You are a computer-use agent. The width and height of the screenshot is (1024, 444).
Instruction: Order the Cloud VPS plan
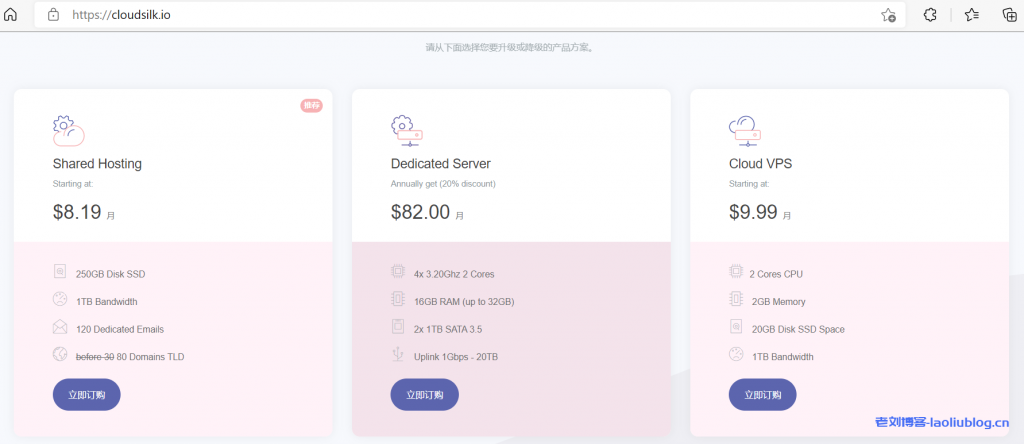pyautogui.click(x=763, y=394)
